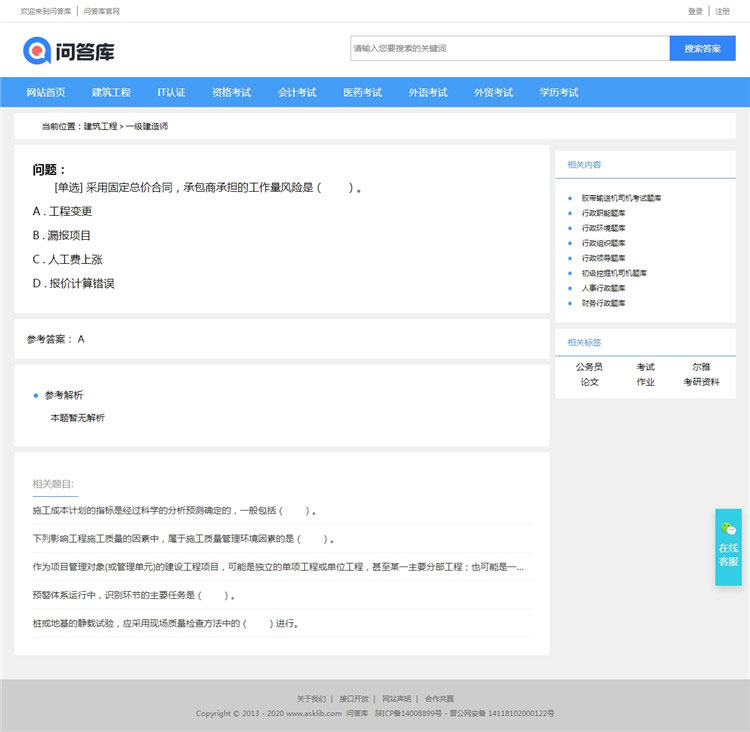
Task: Click the keyword search input box
Action: 509,48
